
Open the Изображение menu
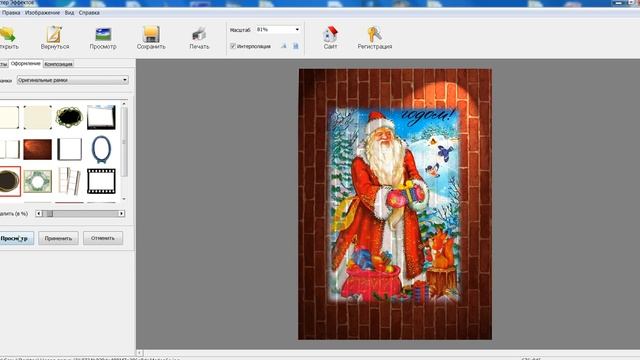(x=42, y=13)
